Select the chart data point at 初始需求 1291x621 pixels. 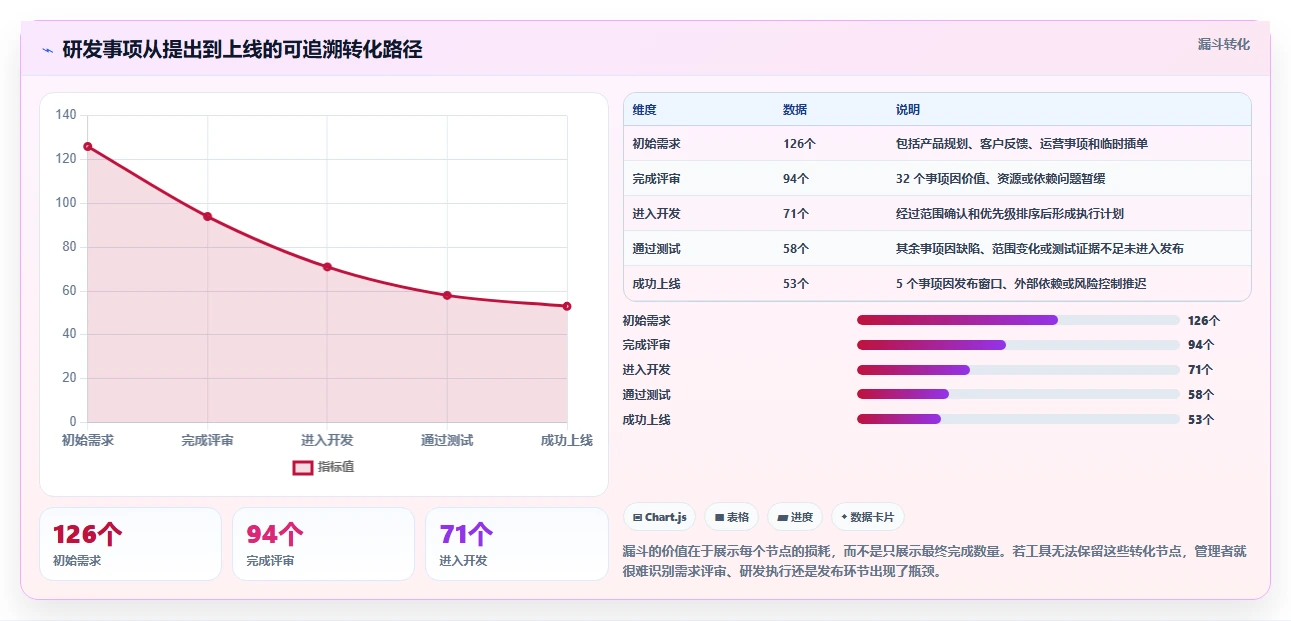click(87, 146)
